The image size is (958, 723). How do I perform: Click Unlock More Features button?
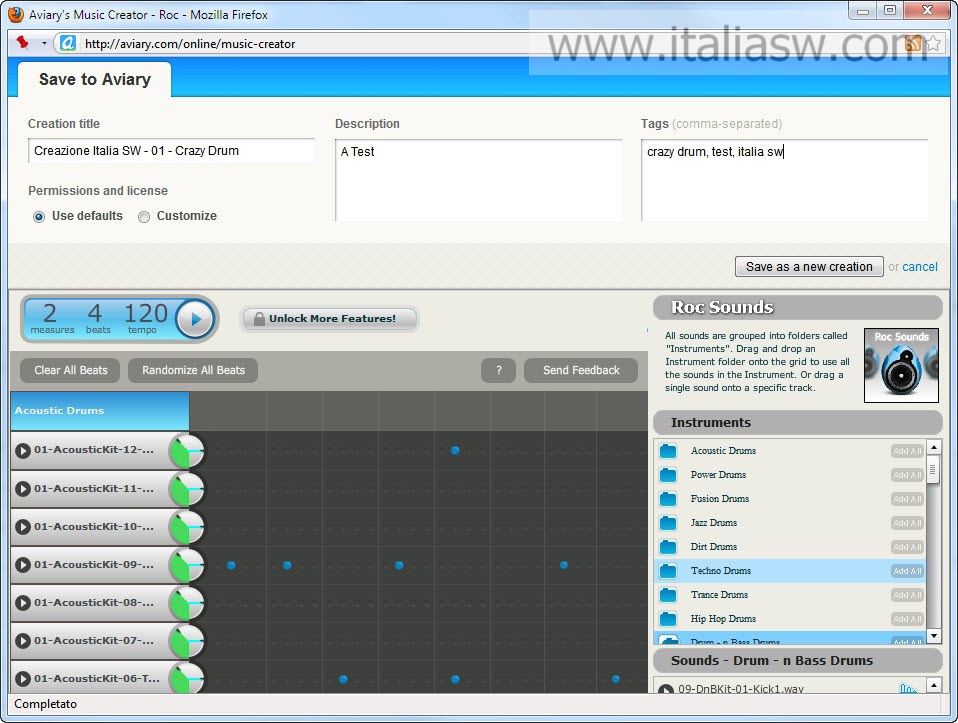330,318
